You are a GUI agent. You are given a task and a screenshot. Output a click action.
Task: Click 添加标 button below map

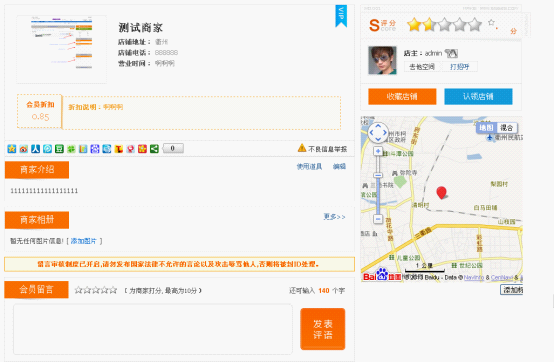coord(511,290)
